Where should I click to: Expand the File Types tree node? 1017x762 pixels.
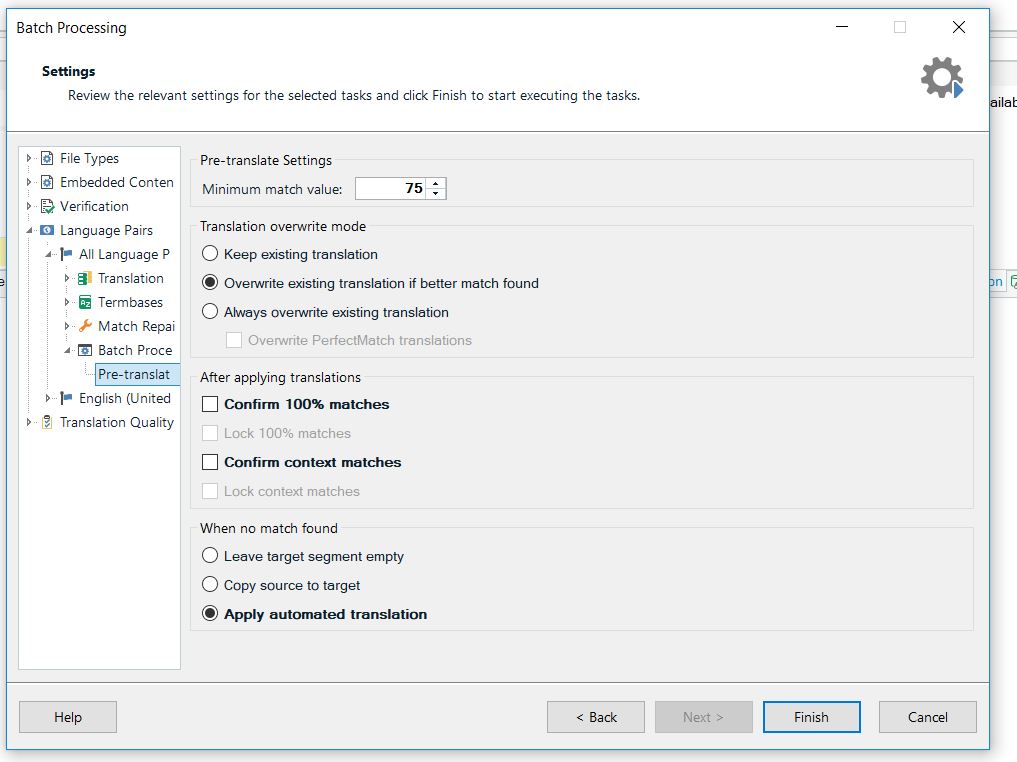coord(28,158)
